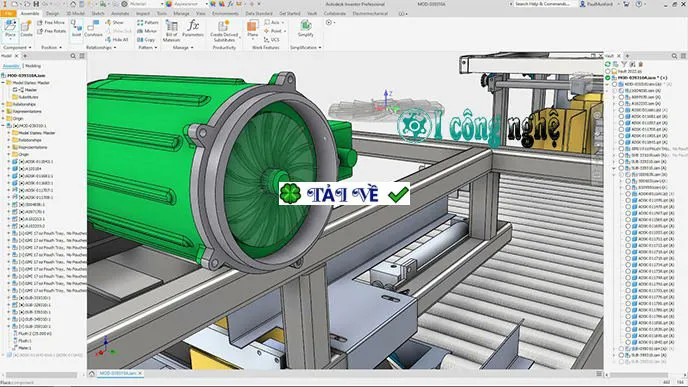Screen dimensions: 688x387
Task: Collapse the MOD-039310:1 assembly node
Action: (4, 125)
